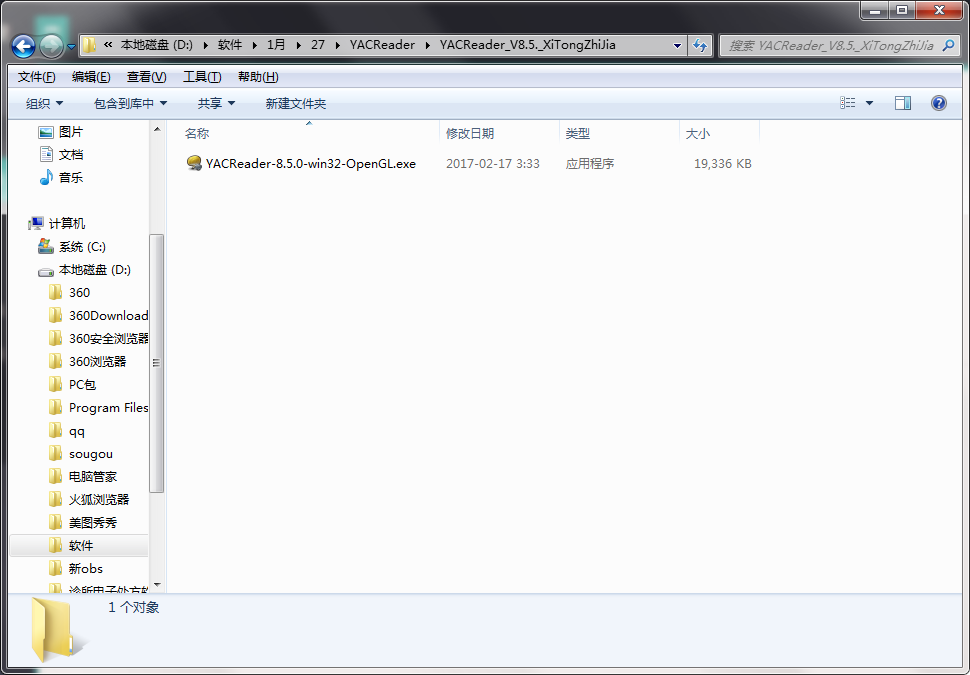Open the 文件(F) menu
Image resolution: width=970 pixels, height=675 pixels.
(36, 77)
